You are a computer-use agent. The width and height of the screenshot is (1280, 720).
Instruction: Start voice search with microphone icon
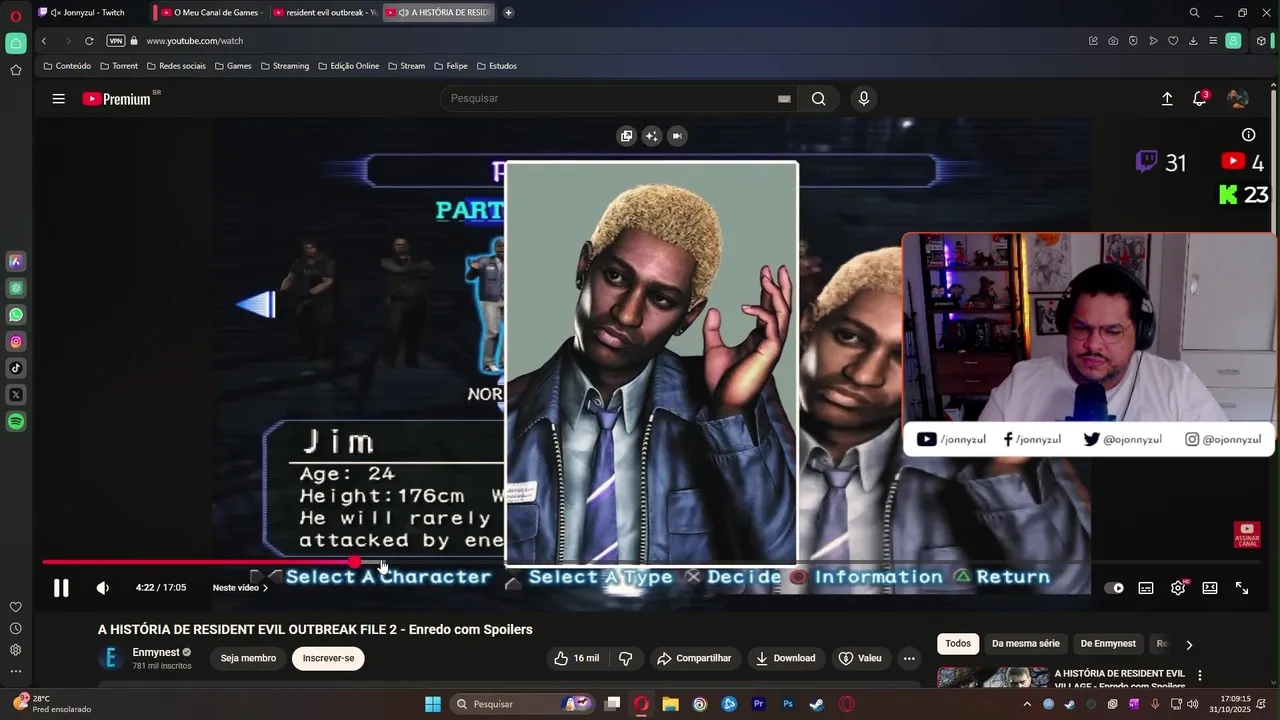pyautogui.click(x=864, y=98)
